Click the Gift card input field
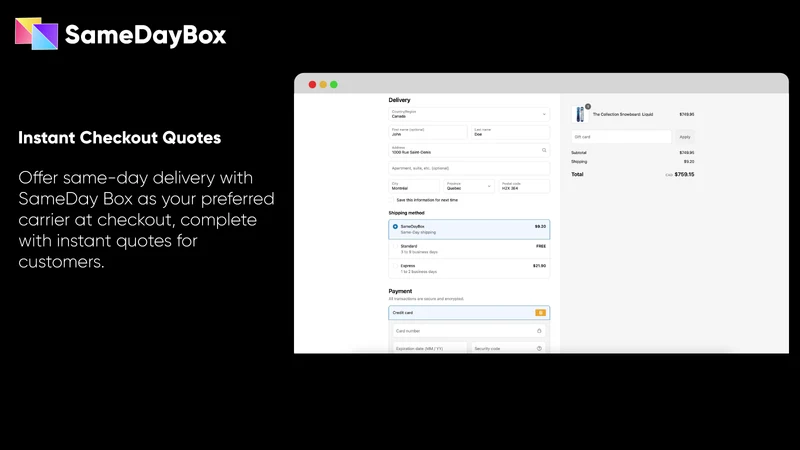Screen dimensions: 800x450 point(621,137)
